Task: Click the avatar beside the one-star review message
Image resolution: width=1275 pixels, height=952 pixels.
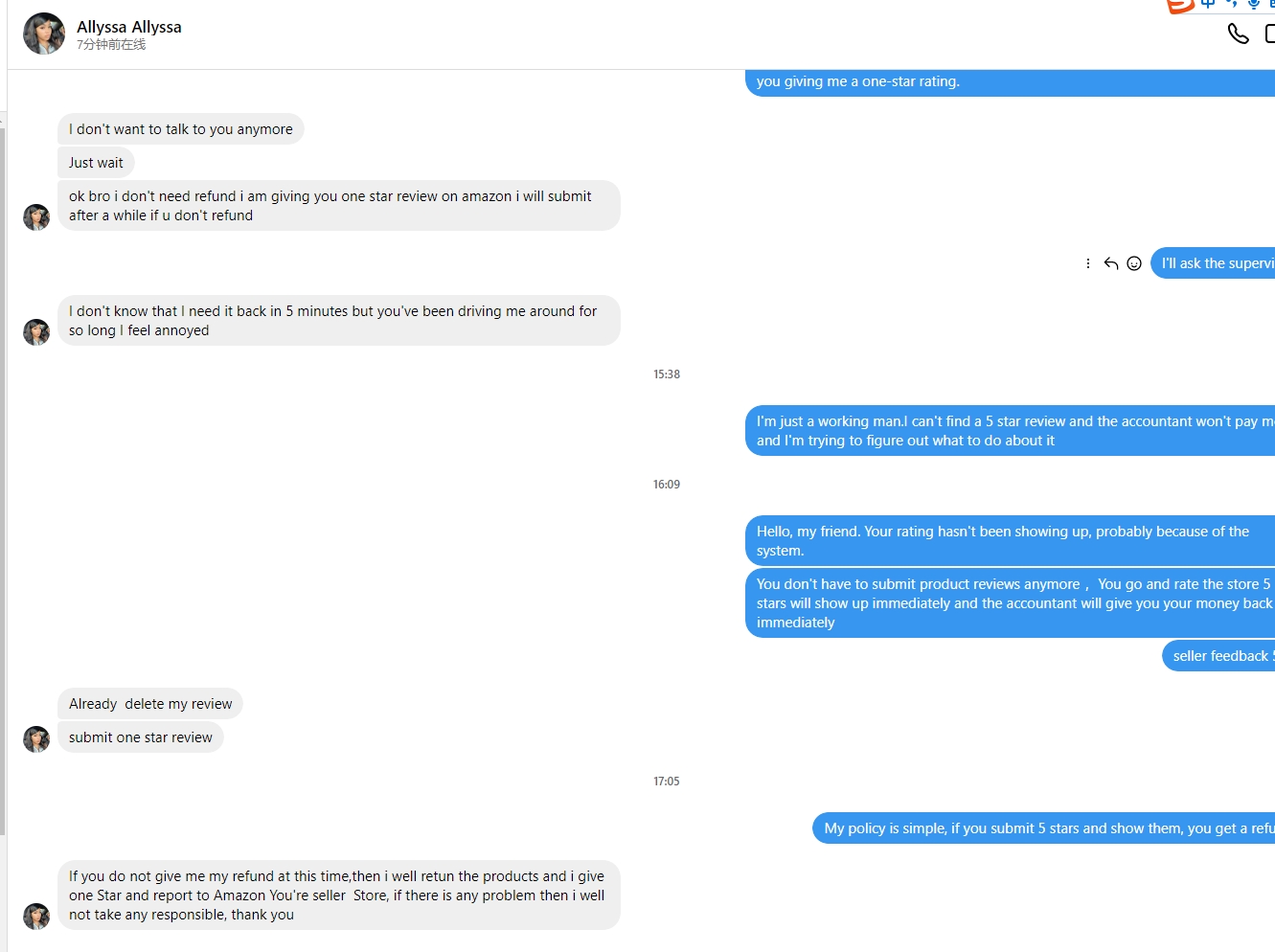Action: coord(36,217)
